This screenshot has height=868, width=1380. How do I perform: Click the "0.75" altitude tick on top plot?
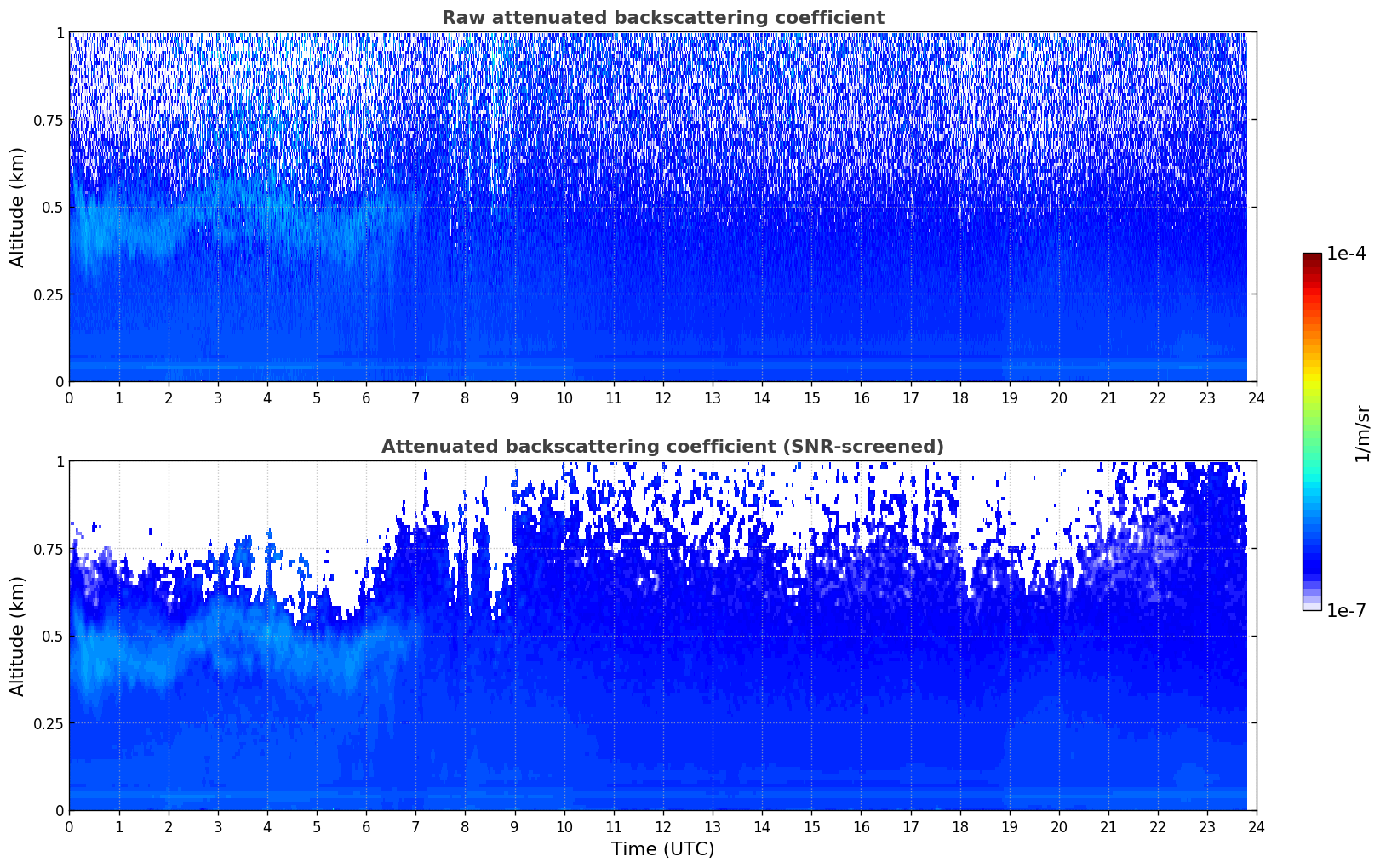[x=48, y=120]
